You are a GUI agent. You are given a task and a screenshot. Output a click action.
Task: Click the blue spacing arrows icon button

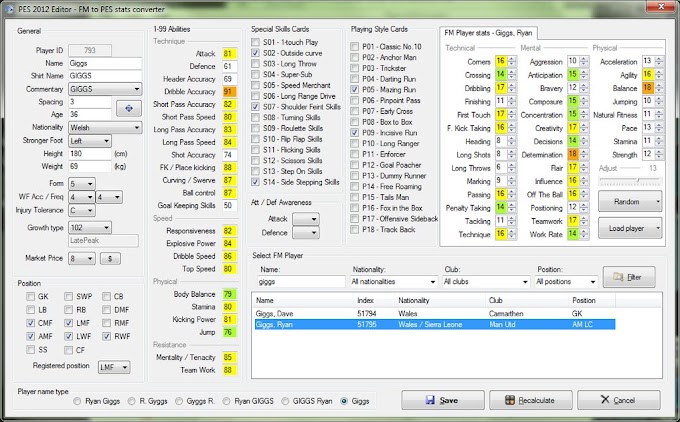[x=129, y=108]
